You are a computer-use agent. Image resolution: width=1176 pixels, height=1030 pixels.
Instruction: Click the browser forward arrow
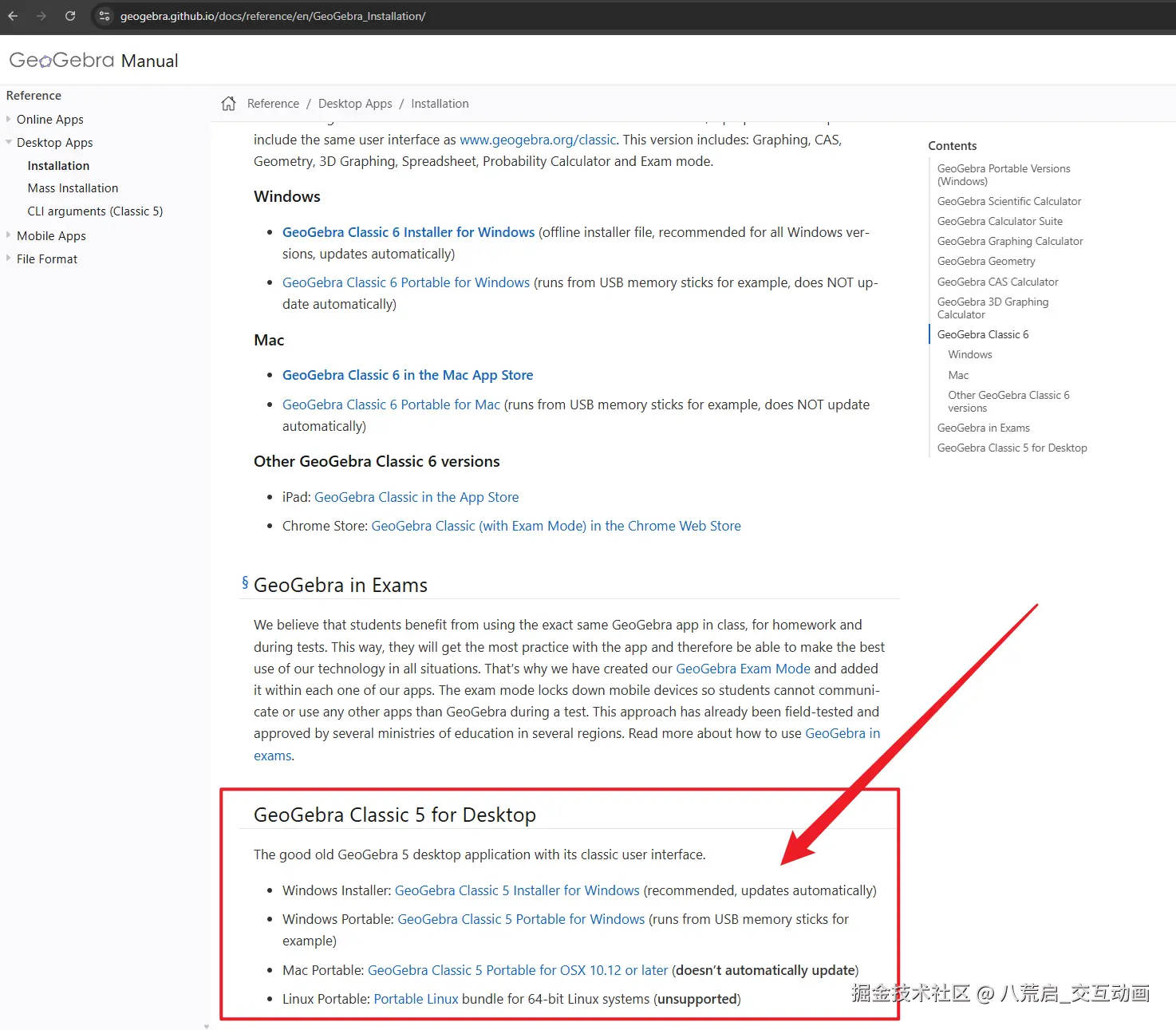41,16
